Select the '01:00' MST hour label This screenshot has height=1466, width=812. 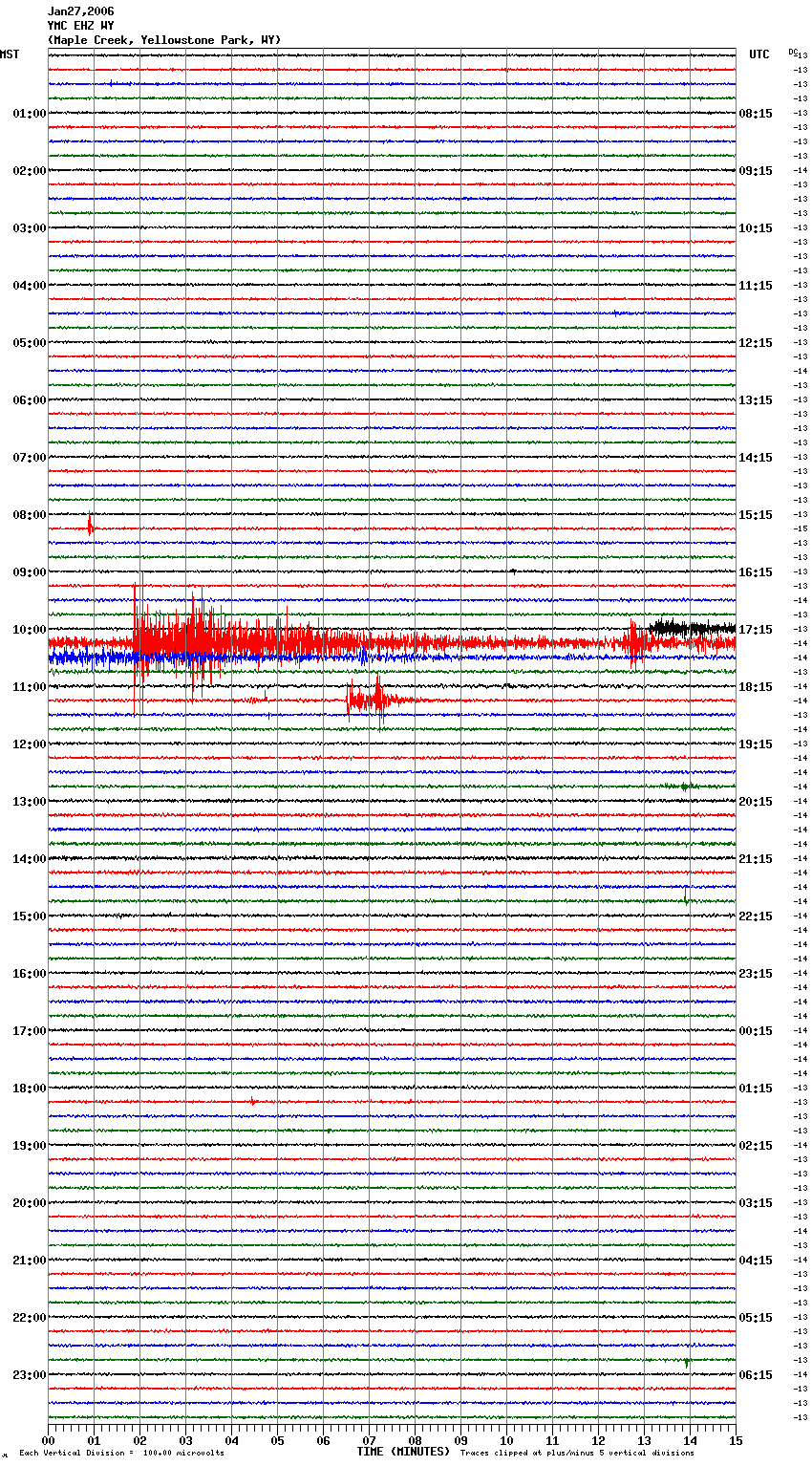pyautogui.click(x=30, y=114)
